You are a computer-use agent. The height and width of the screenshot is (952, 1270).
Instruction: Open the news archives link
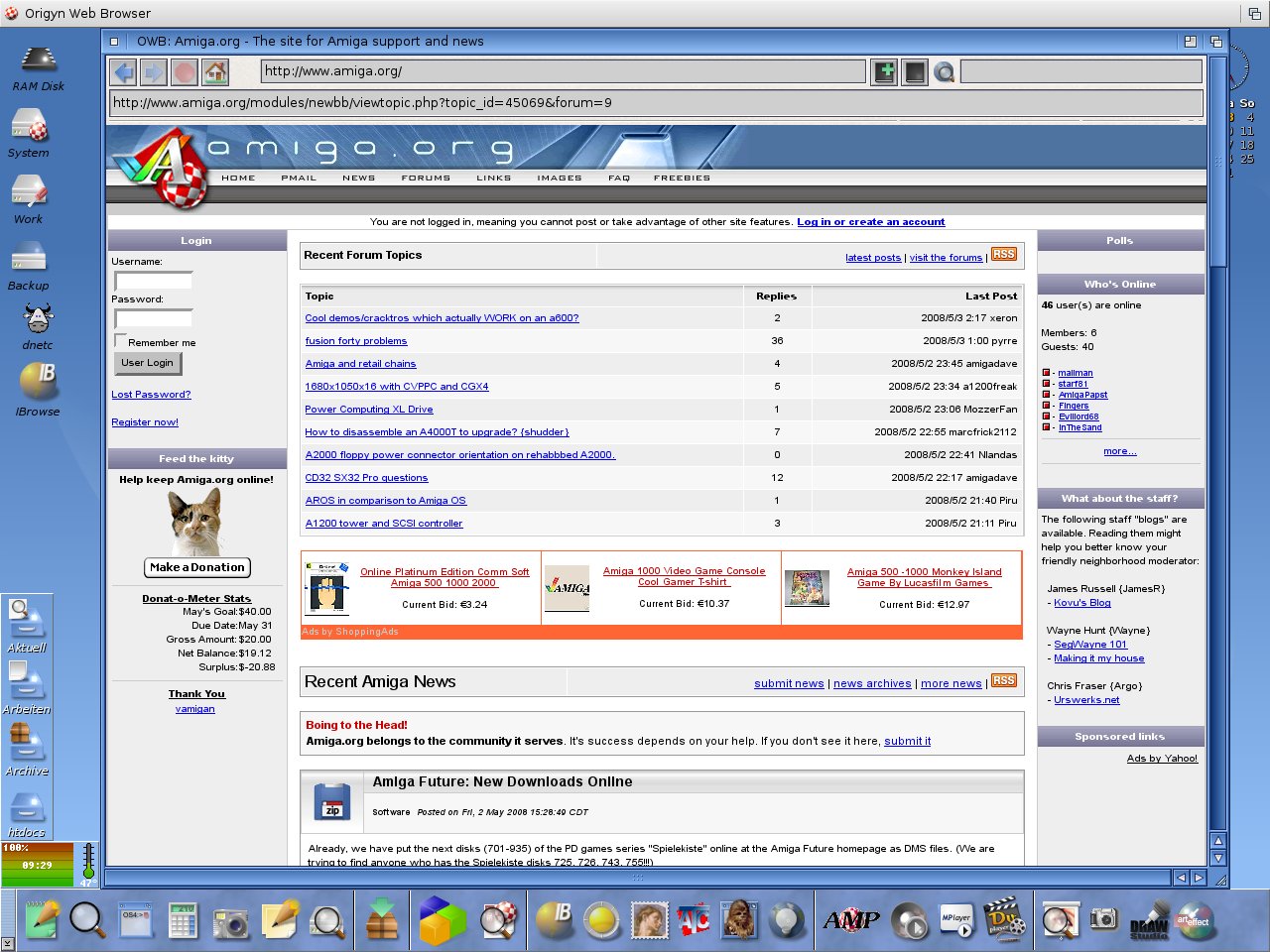point(872,683)
